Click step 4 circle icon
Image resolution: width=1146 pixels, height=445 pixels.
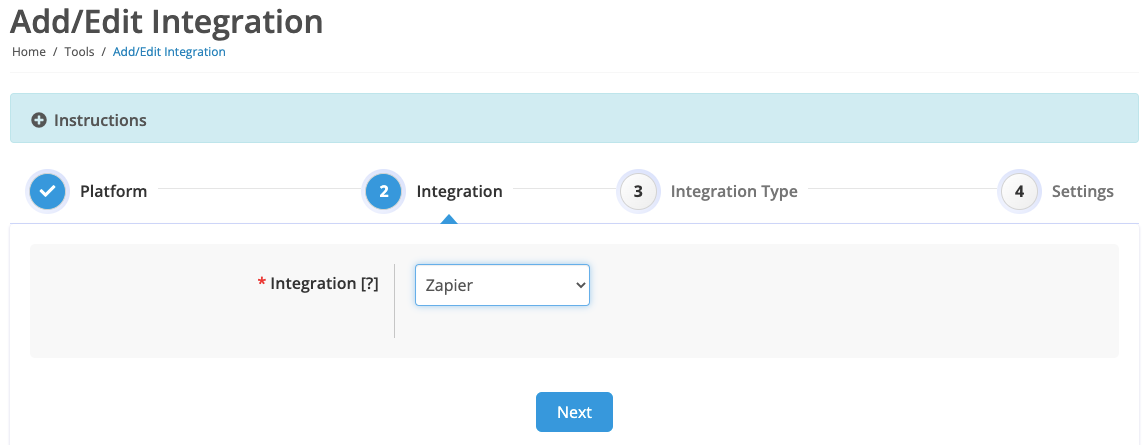click(1020, 191)
